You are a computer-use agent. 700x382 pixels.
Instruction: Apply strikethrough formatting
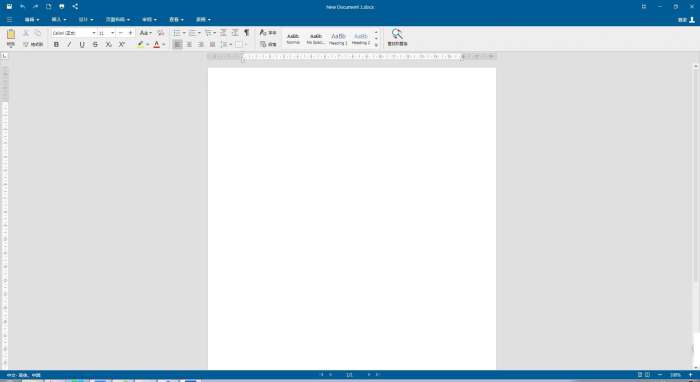click(95, 45)
